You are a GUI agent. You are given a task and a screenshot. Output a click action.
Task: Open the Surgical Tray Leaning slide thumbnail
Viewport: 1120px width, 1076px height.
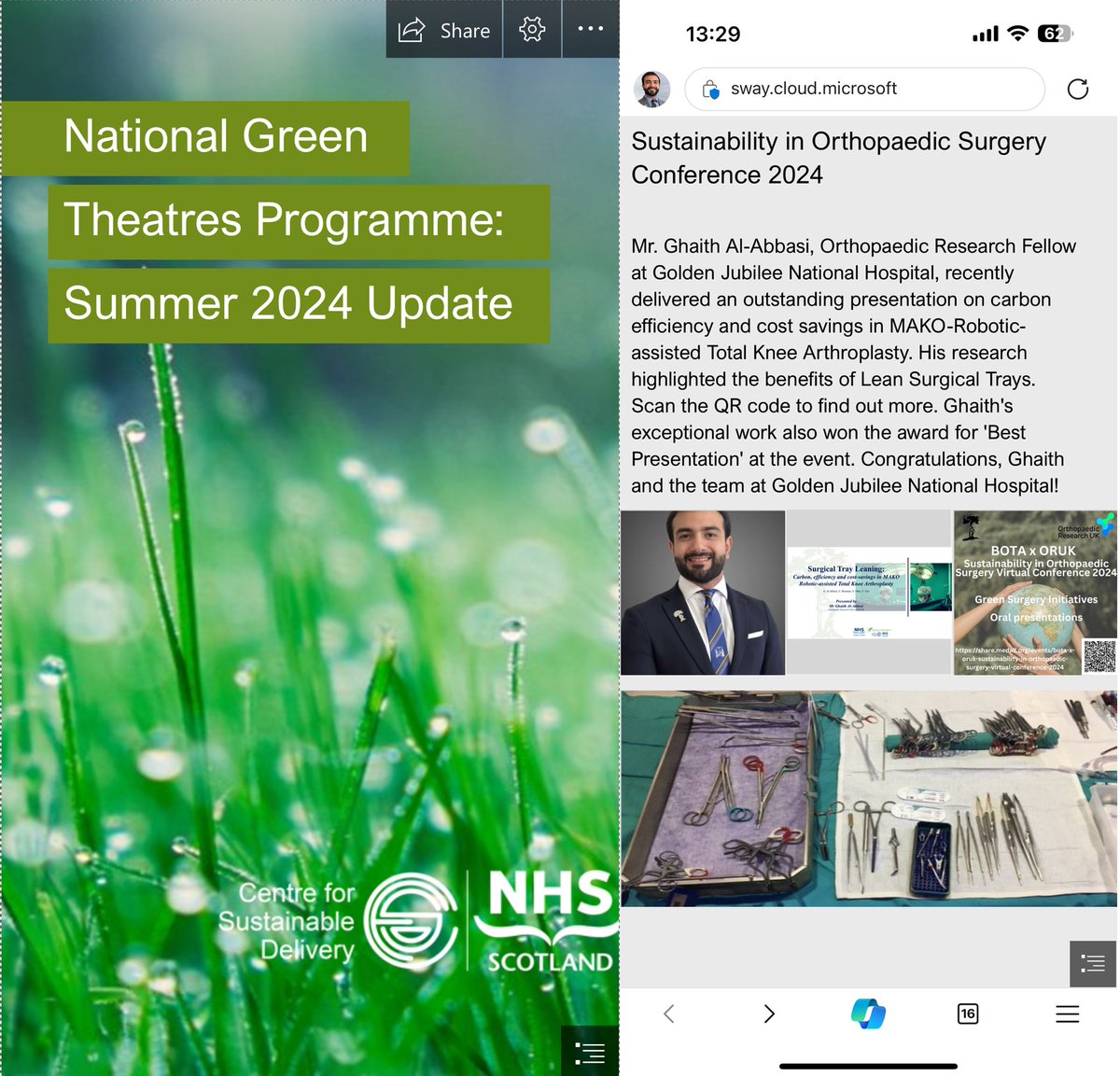point(869,594)
